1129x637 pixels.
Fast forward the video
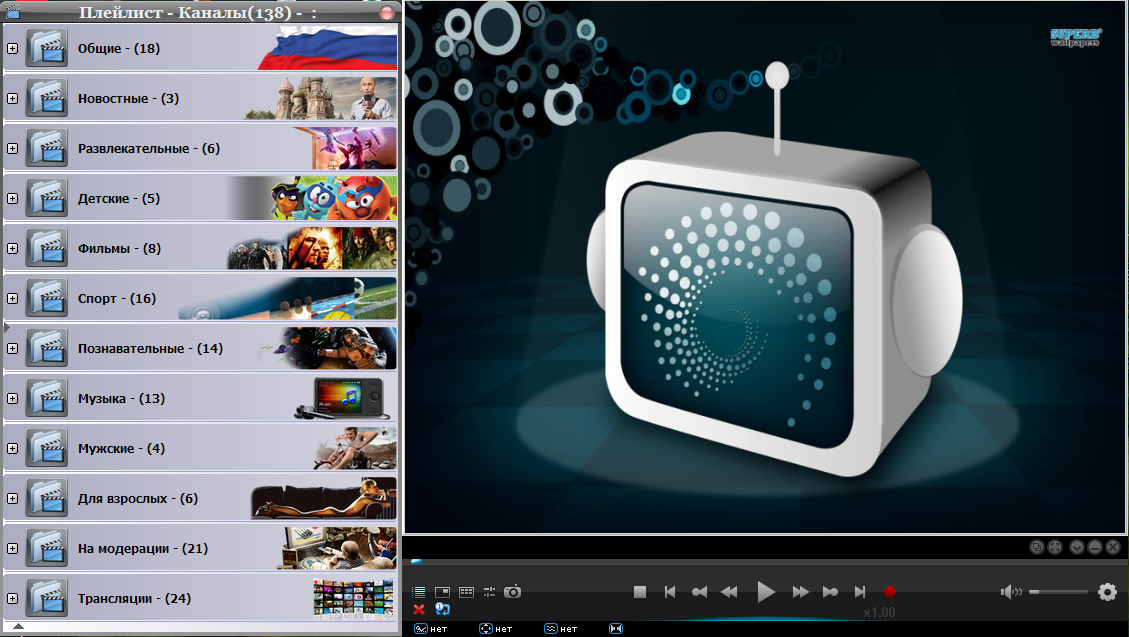pyautogui.click(x=801, y=592)
